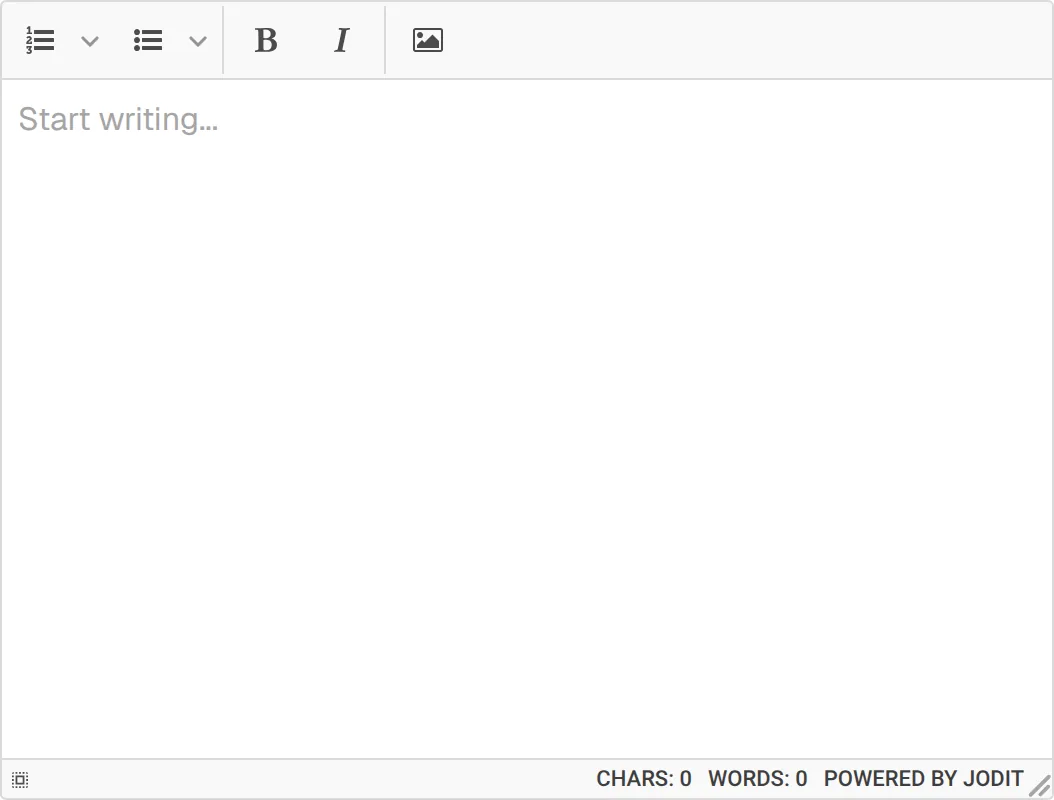Toggle italic formatting

click(x=341, y=40)
